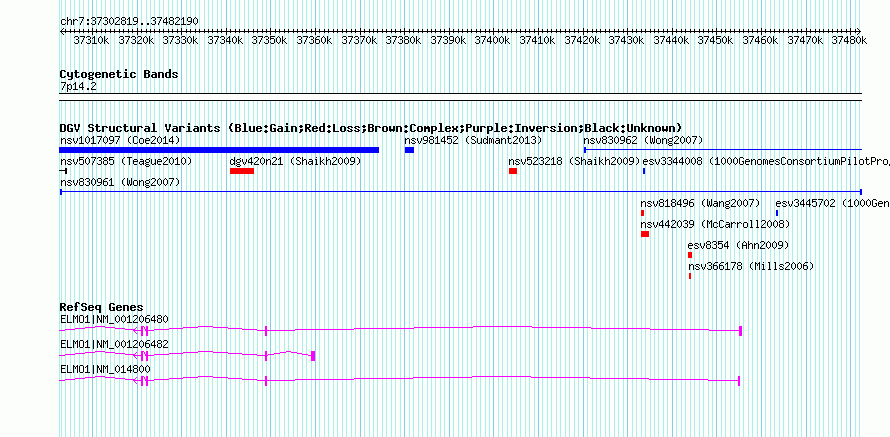Screen dimensions: 890x437
Task: Click the esv3445702 small blue marker
Action: point(777,213)
